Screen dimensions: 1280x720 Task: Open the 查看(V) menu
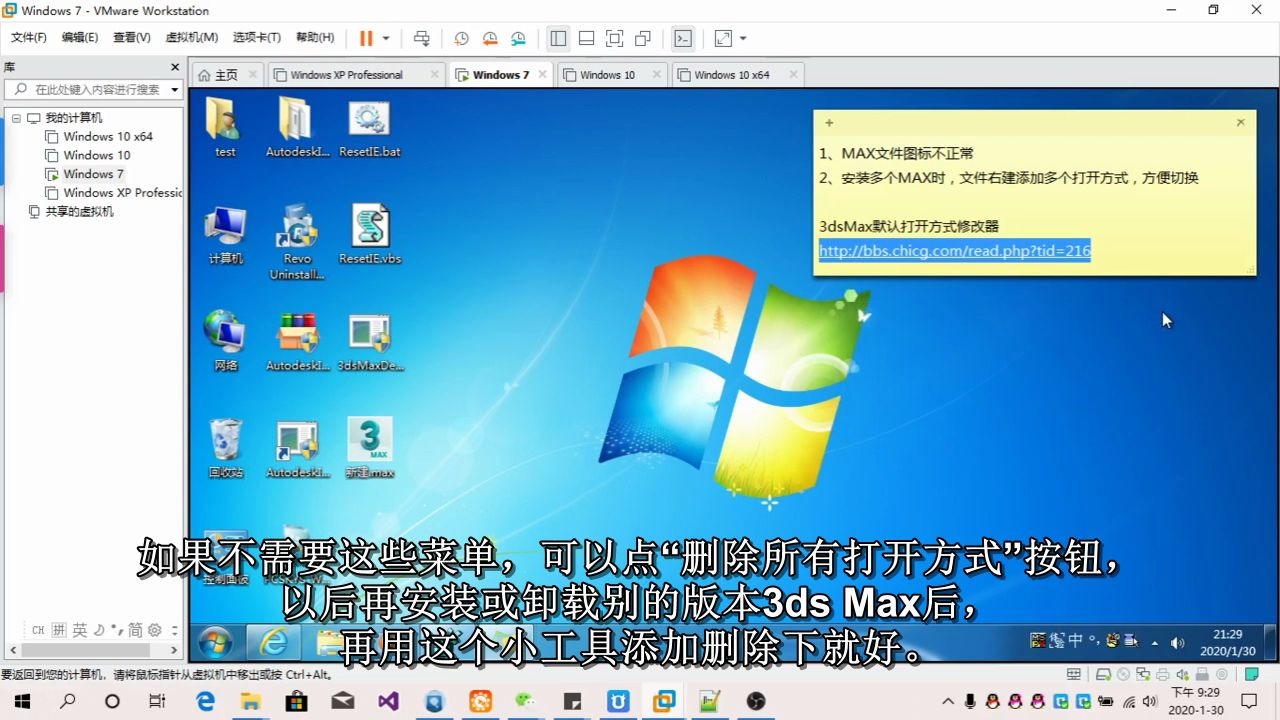132,37
